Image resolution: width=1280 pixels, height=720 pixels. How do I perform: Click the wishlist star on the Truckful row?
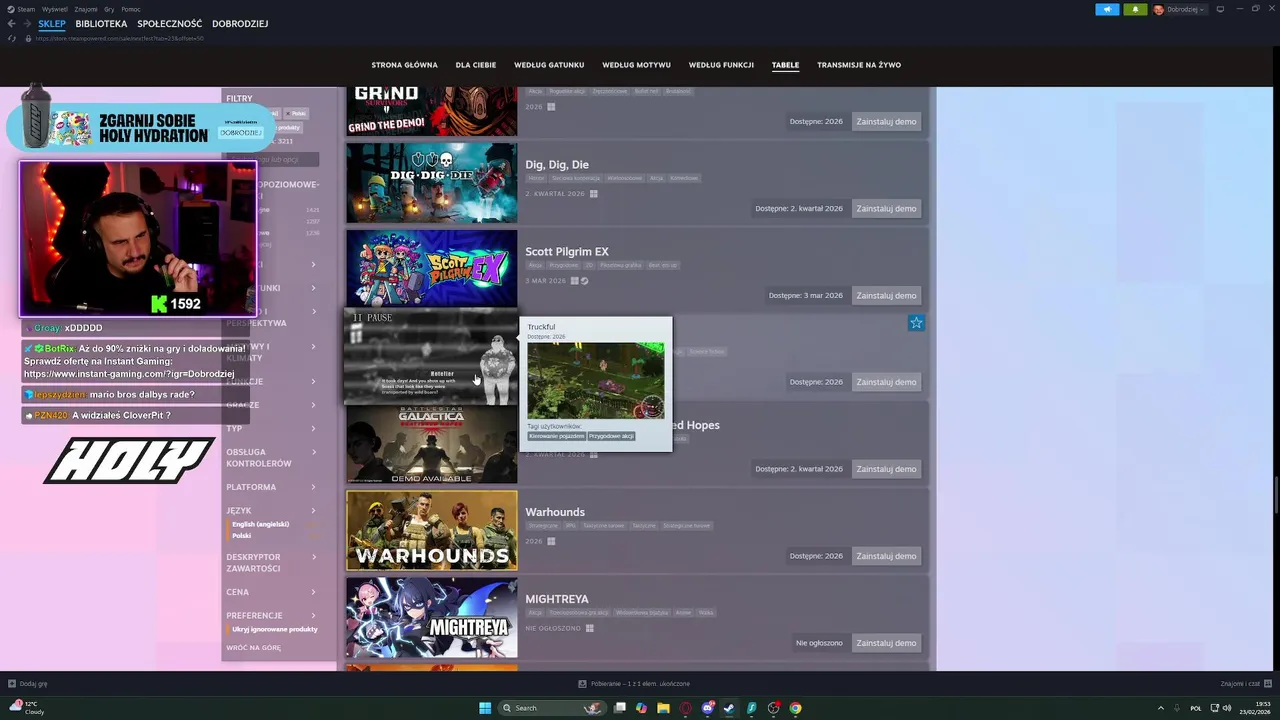pyautogui.click(x=916, y=323)
